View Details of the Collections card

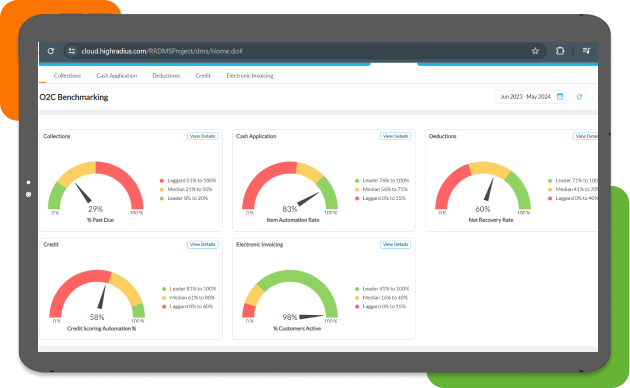[202, 136]
